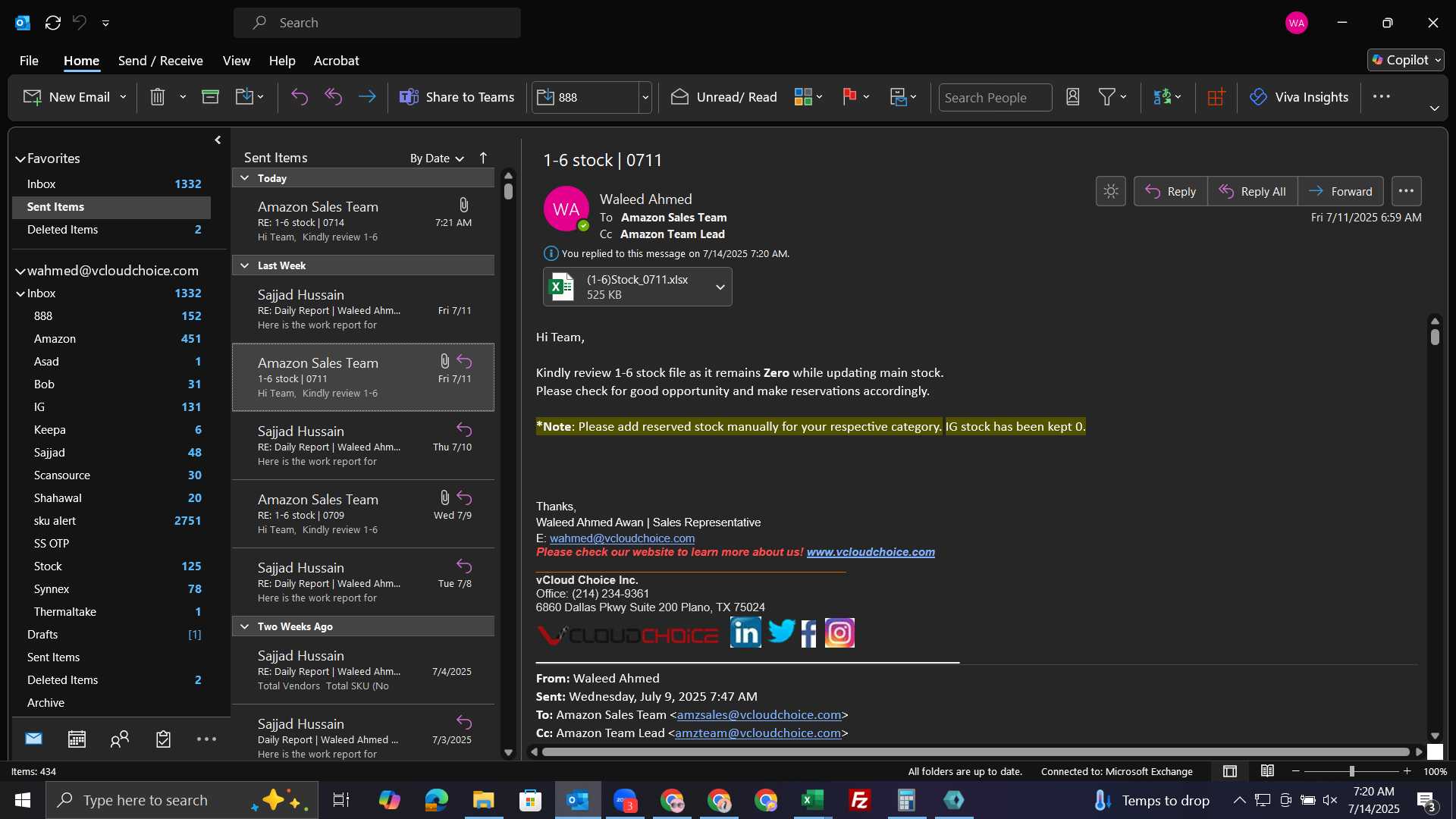The height and width of the screenshot is (819, 1456).
Task: Click the LinkedIn icon in signature
Action: [x=745, y=632]
